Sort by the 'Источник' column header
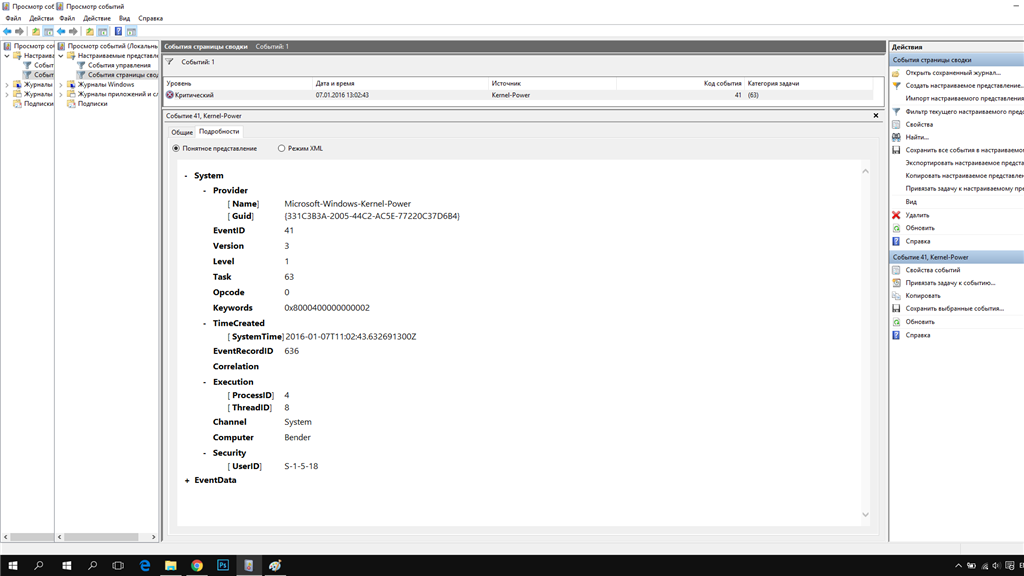 click(x=552, y=84)
